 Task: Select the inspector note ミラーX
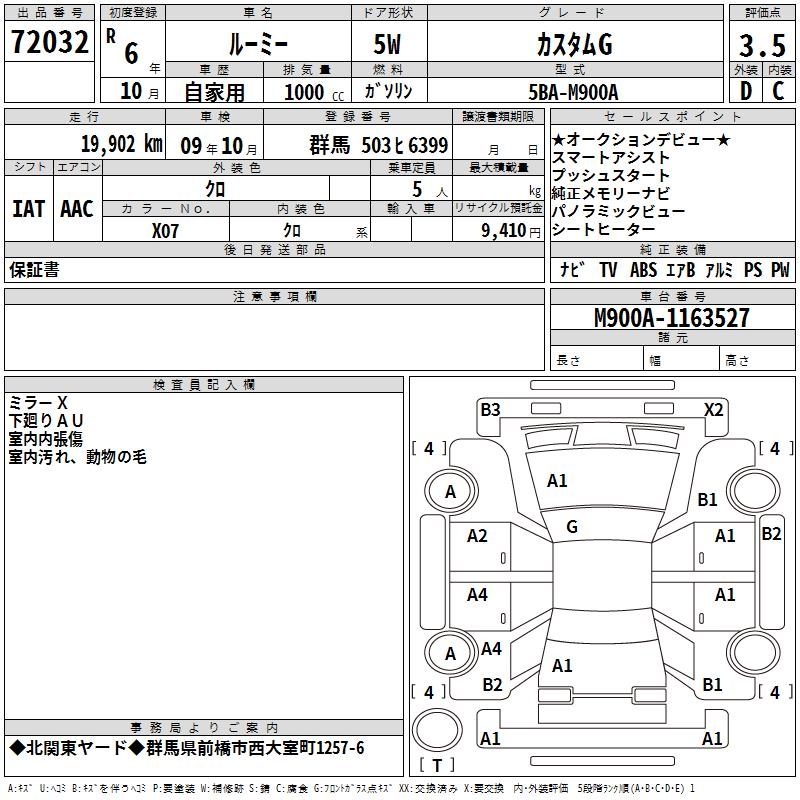[38, 403]
